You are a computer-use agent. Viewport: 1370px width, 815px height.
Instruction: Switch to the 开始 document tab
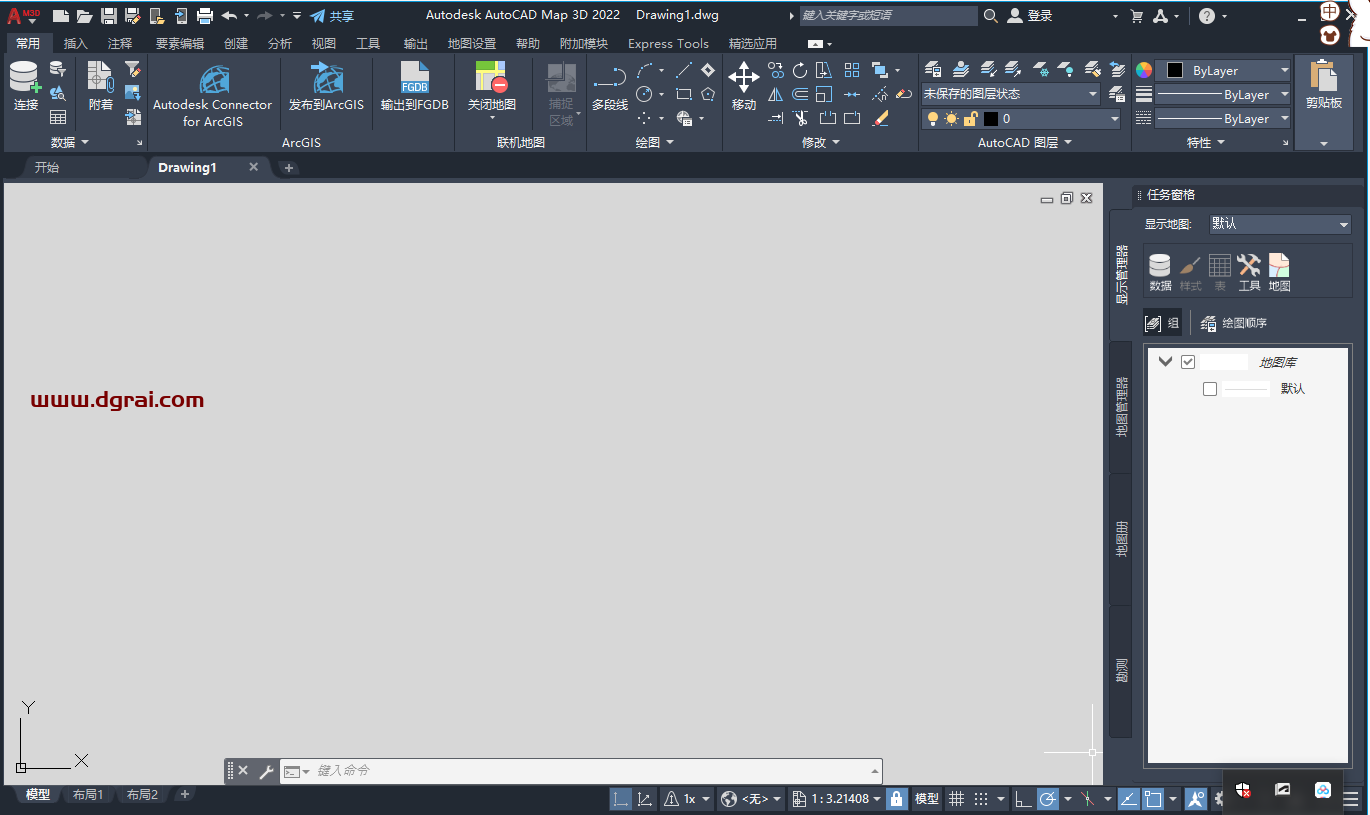pyautogui.click(x=47, y=168)
